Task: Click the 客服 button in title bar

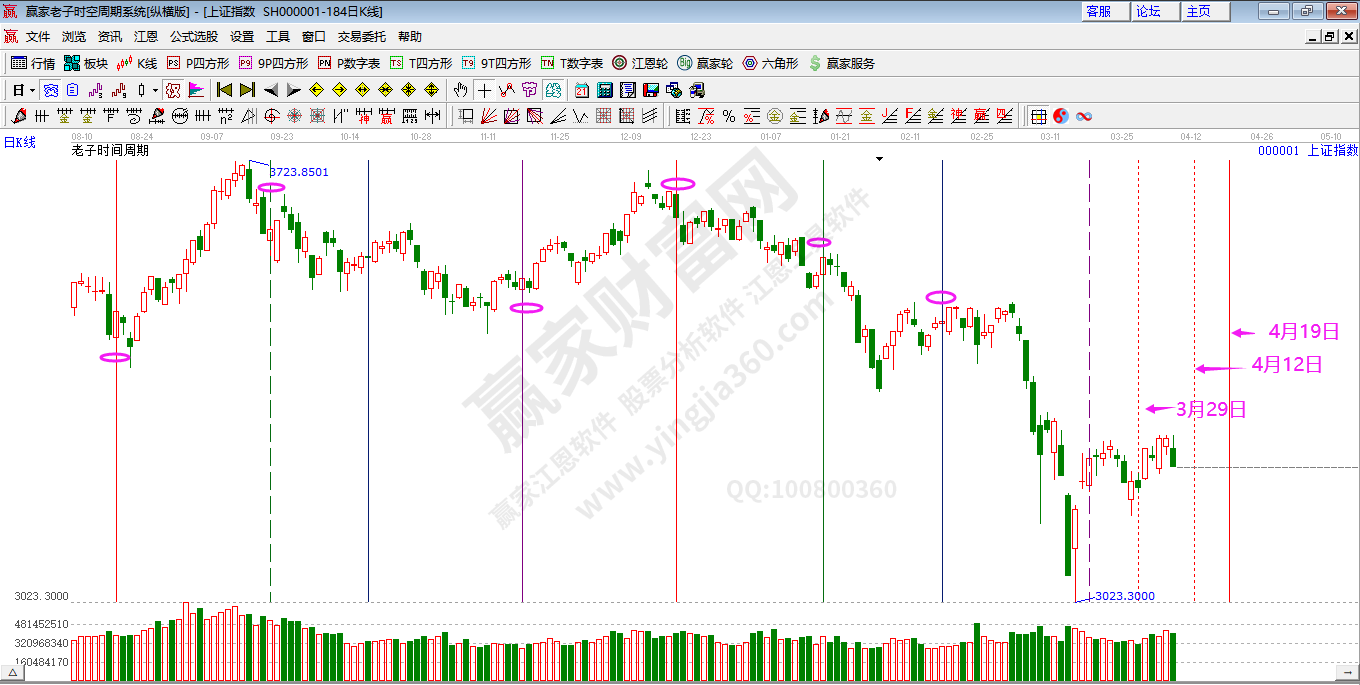Action: [x=1098, y=11]
